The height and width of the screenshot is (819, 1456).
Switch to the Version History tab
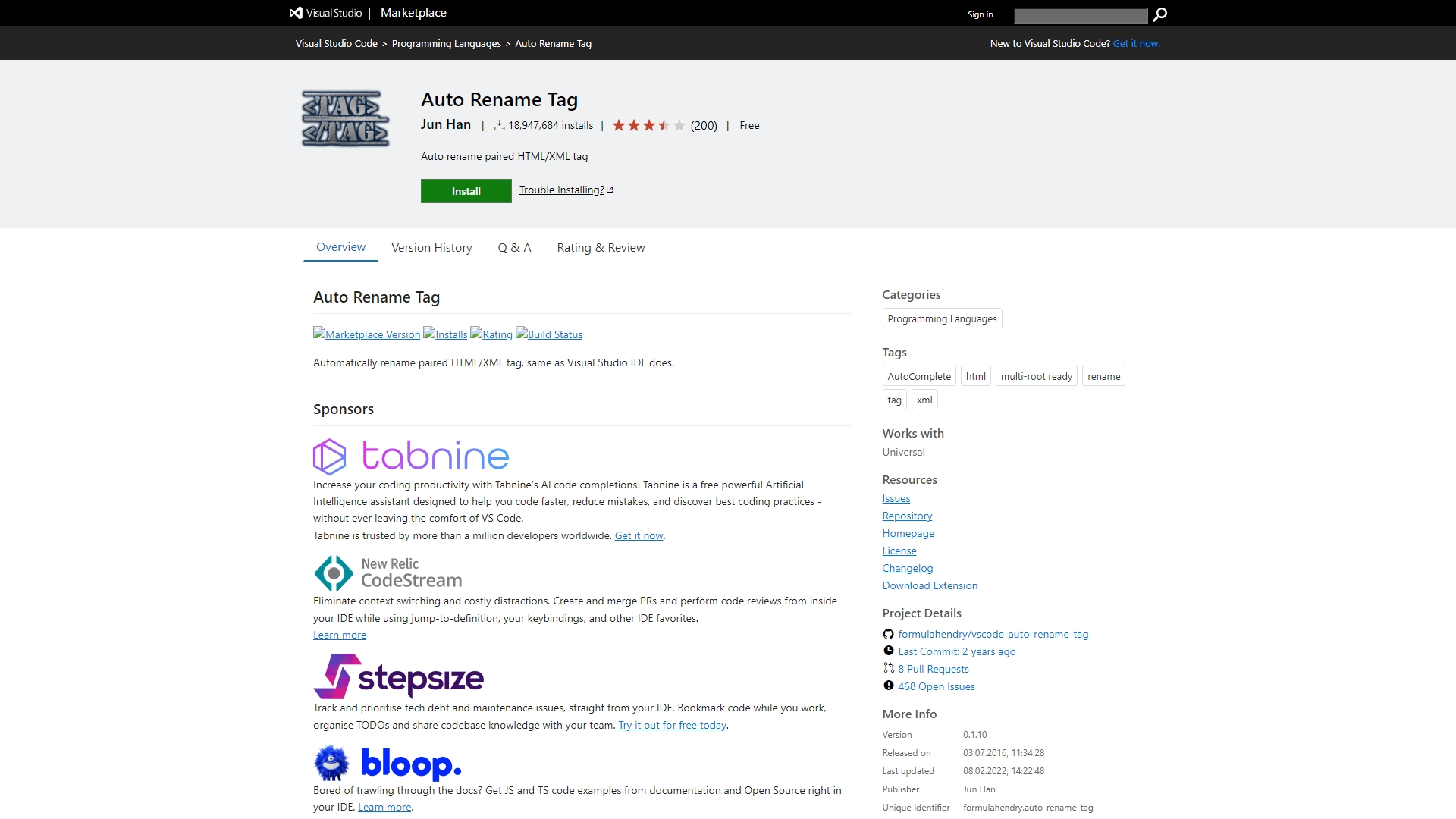pos(431,248)
